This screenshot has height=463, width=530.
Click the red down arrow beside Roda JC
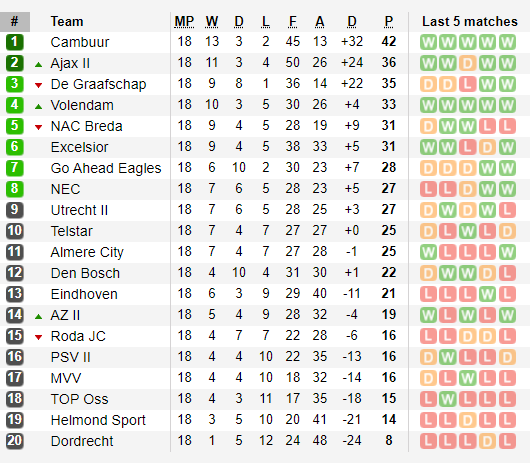click(x=39, y=337)
